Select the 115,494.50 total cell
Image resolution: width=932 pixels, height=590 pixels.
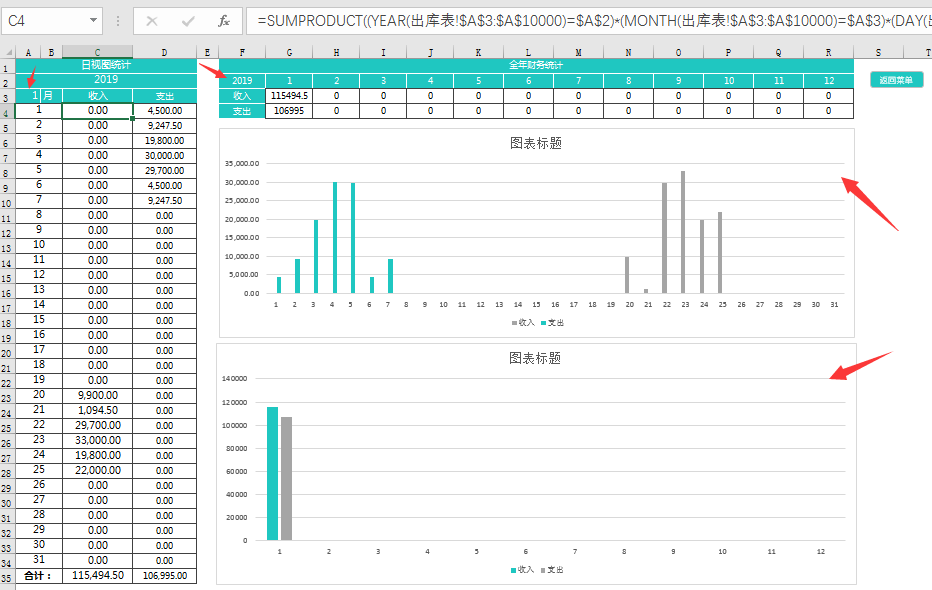coord(97,575)
